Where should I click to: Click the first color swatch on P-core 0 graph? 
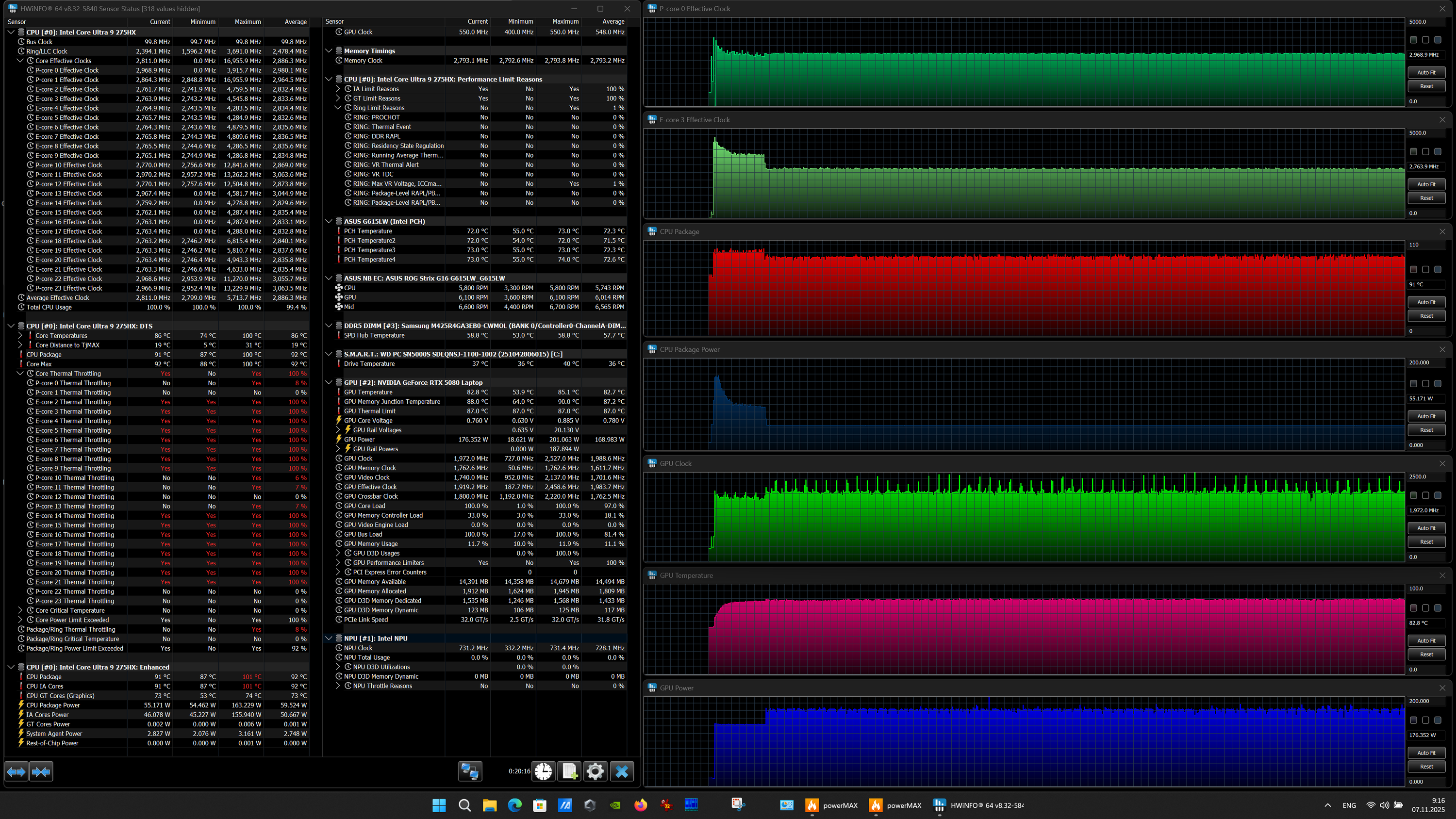coord(1413,40)
